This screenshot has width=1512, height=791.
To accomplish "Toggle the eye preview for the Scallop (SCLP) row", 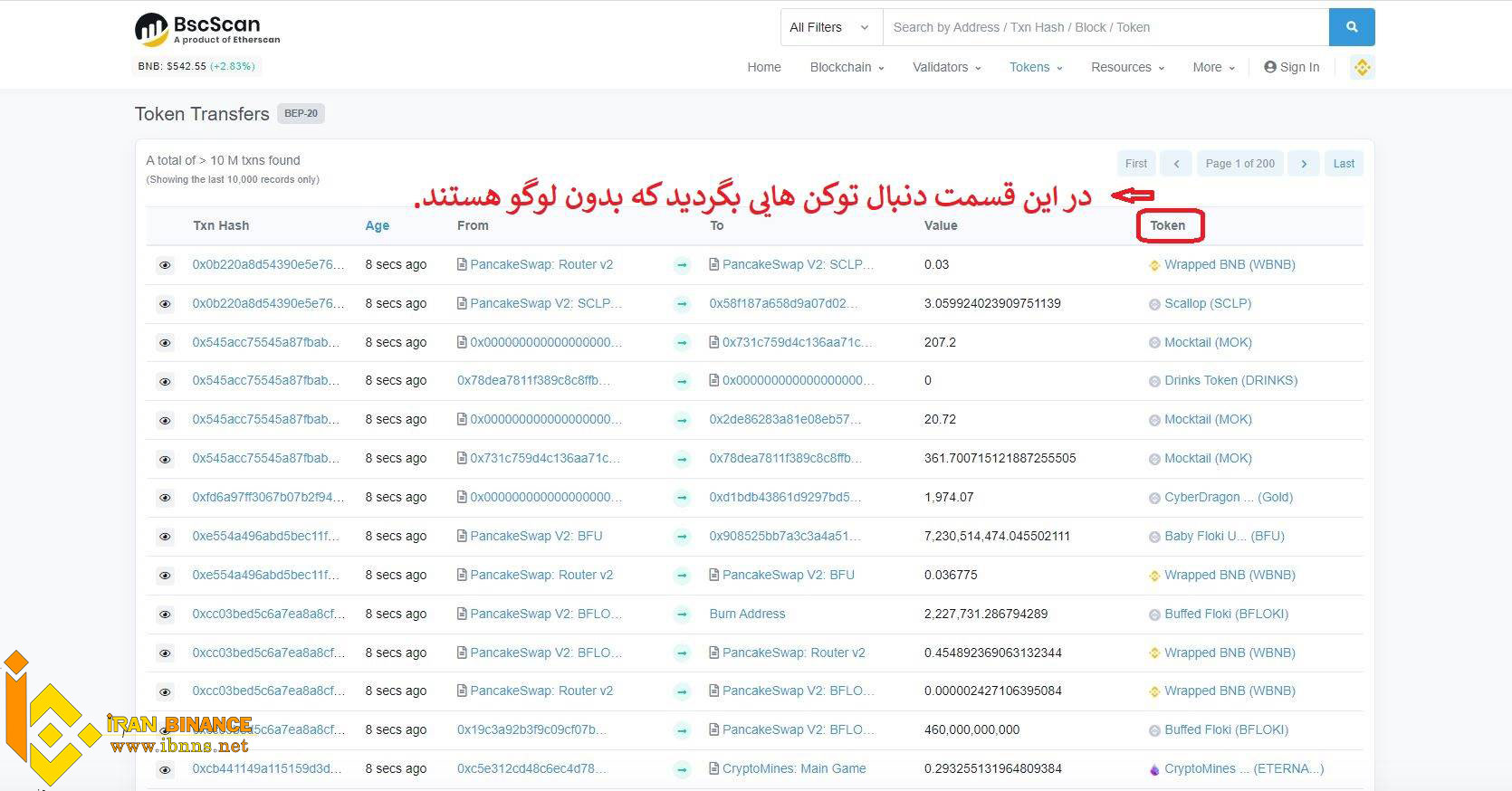I will click(165, 304).
